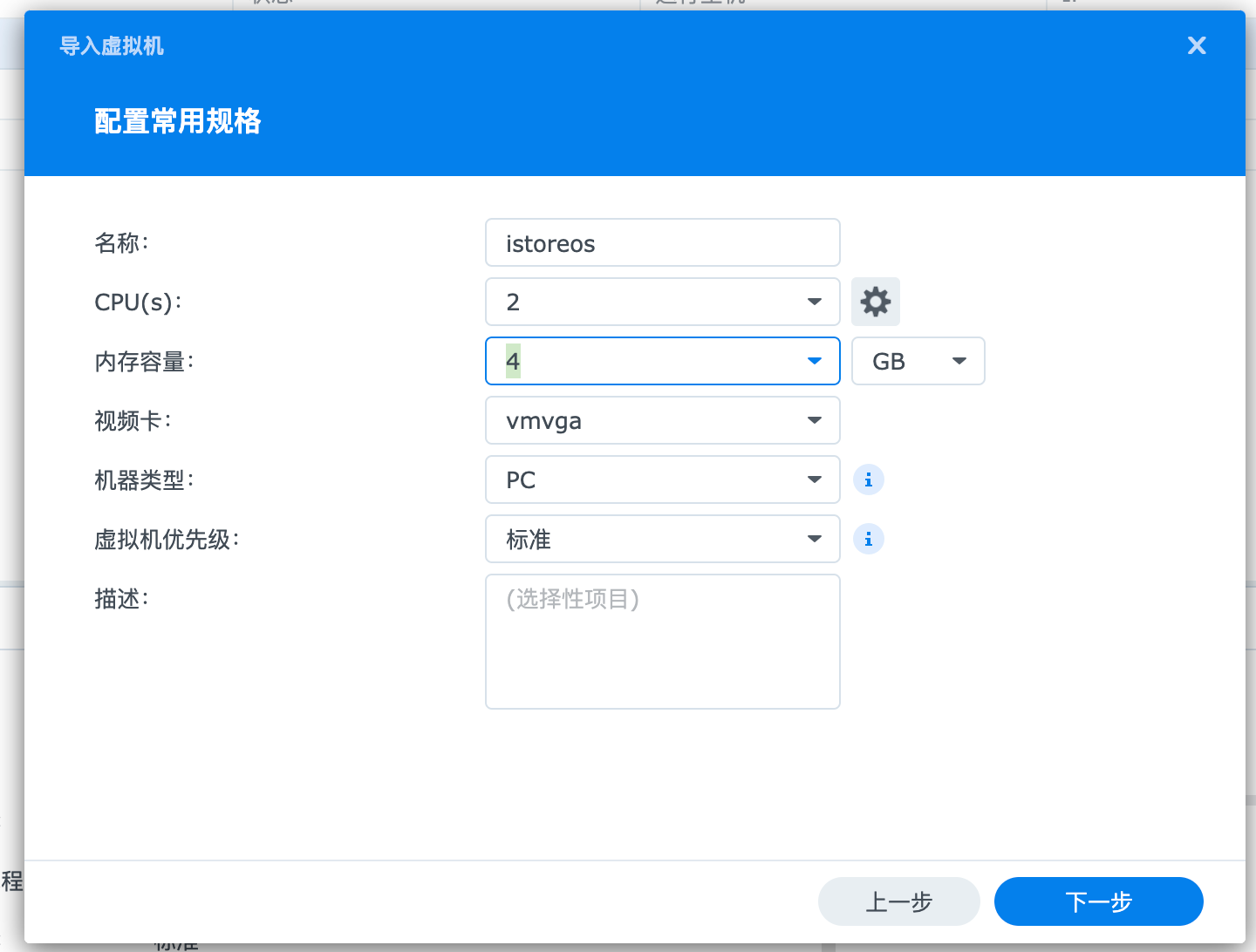Click the optional description text box
The height and width of the screenshot is (952, 1256).
[662, 641]
